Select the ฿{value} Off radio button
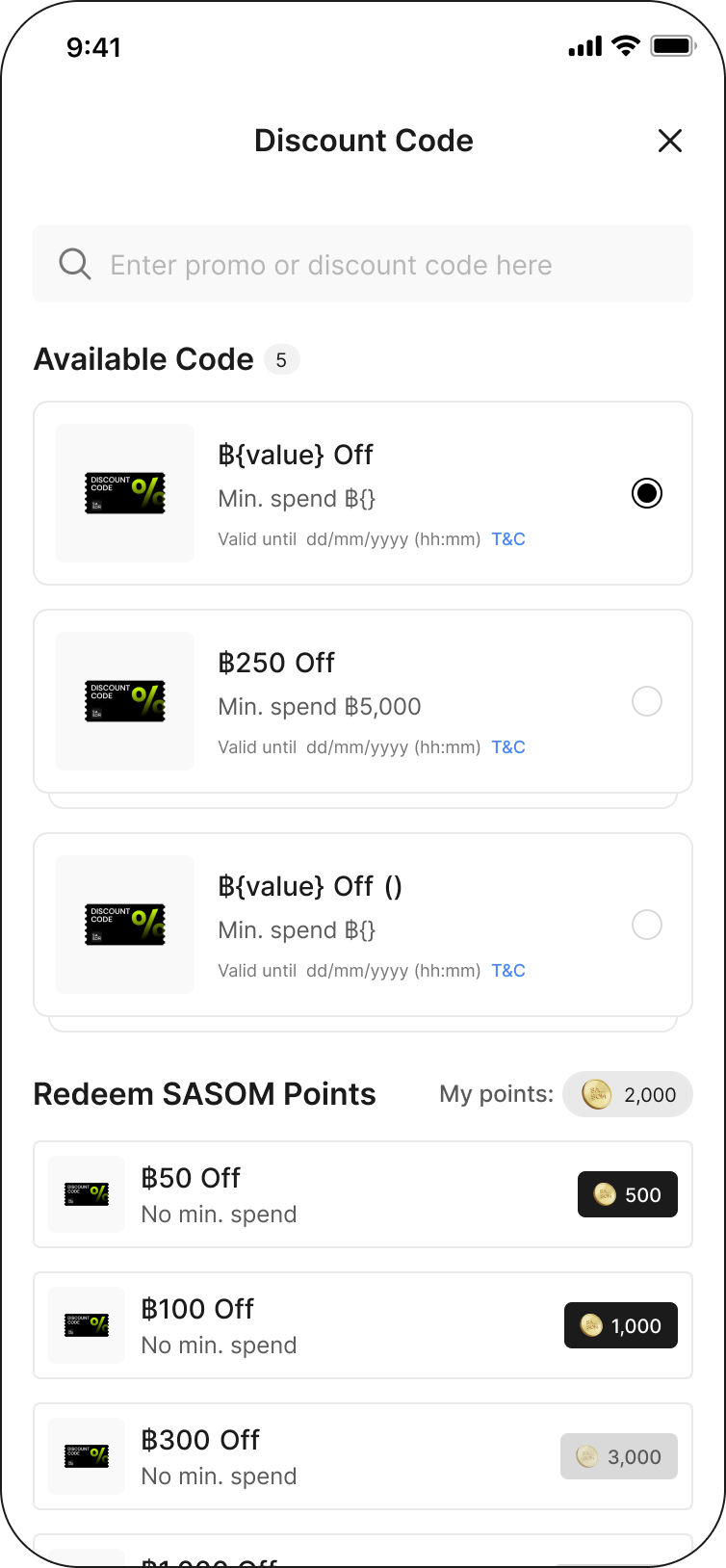The image size is (726, 1568). click(x=646, y=493)
